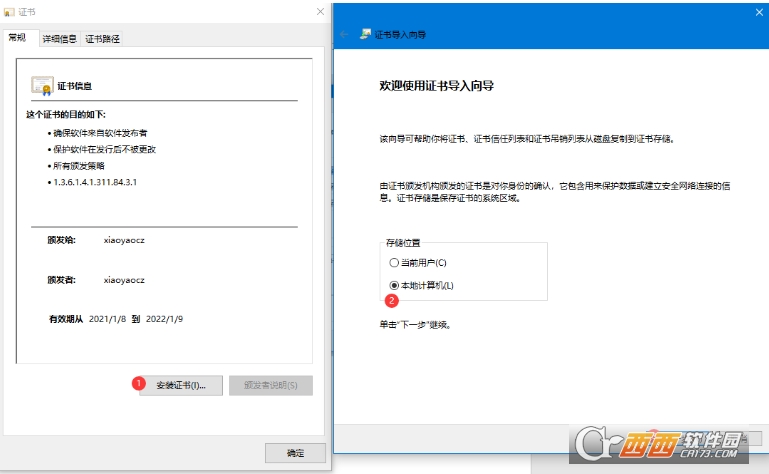Screen dimensions: 769x474
Task: Click the certificate icon in the 证书 title bar
Action: [x=9, y=11]
